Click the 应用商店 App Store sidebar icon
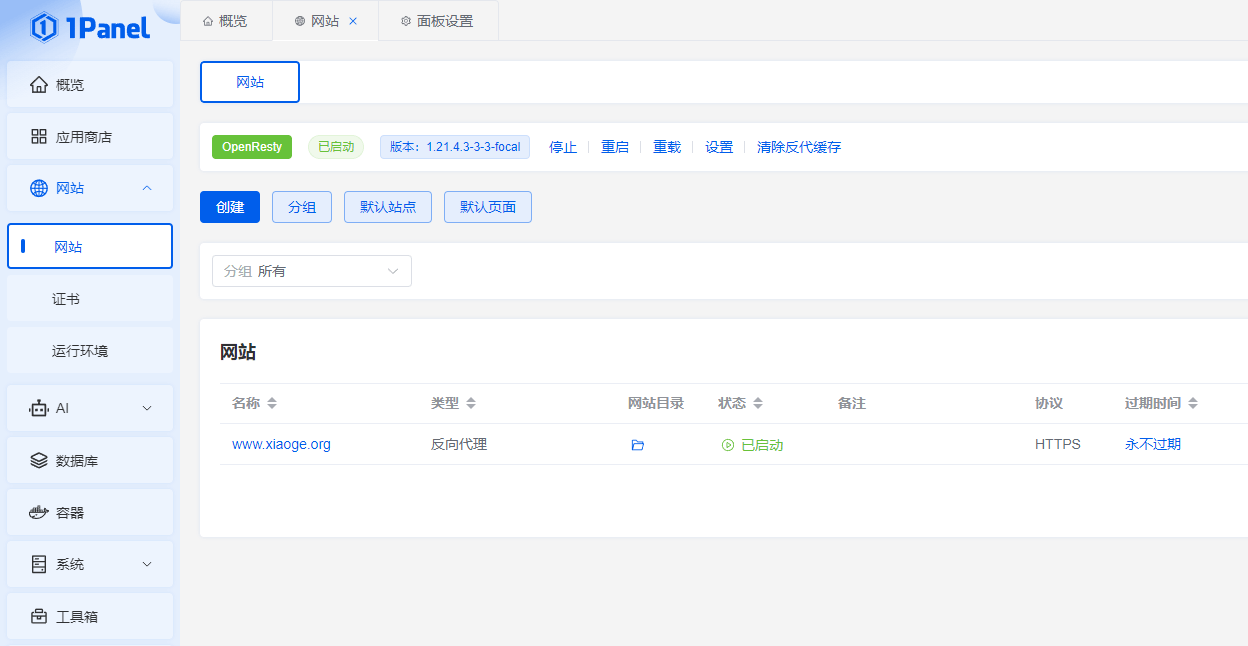Image resolution: width=1248 pixels, height=646 pixels. point(40,136)
